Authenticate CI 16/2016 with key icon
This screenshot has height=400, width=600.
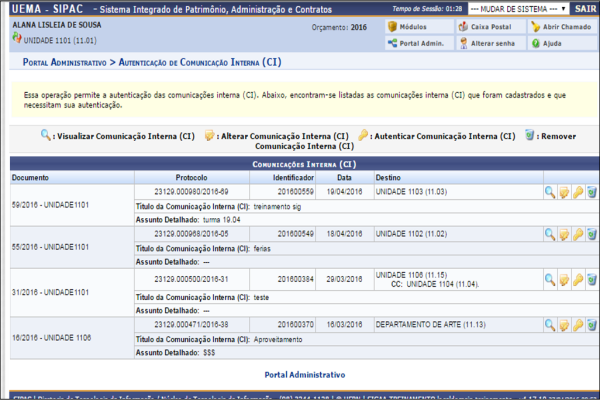(x=578, y=325)
